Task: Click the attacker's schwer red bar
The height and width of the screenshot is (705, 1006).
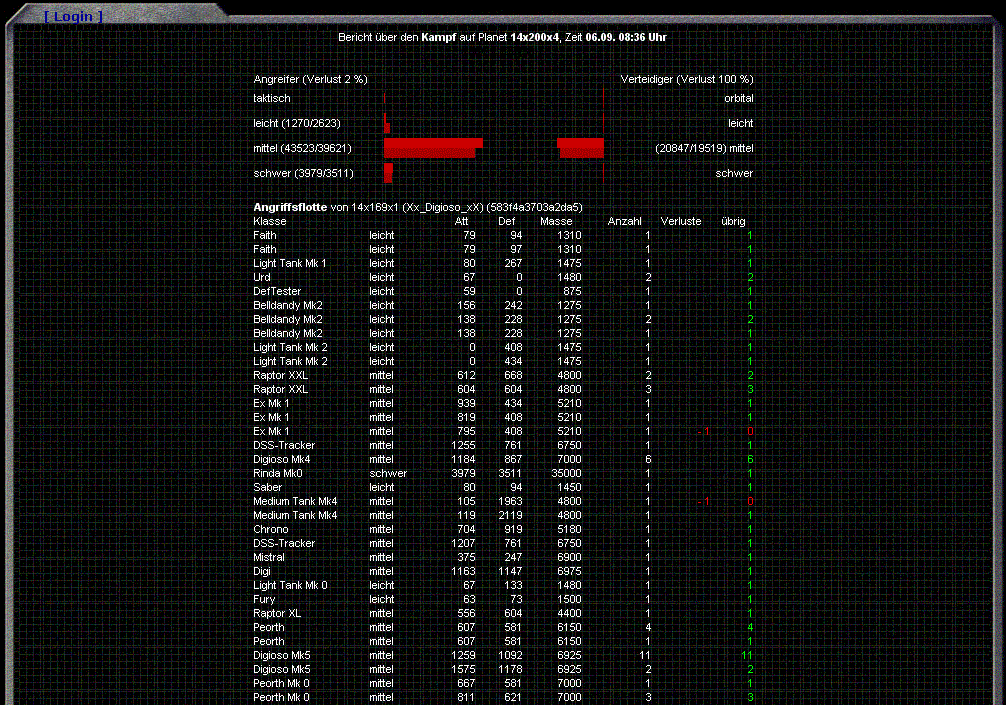Action: tap(388, 173)
